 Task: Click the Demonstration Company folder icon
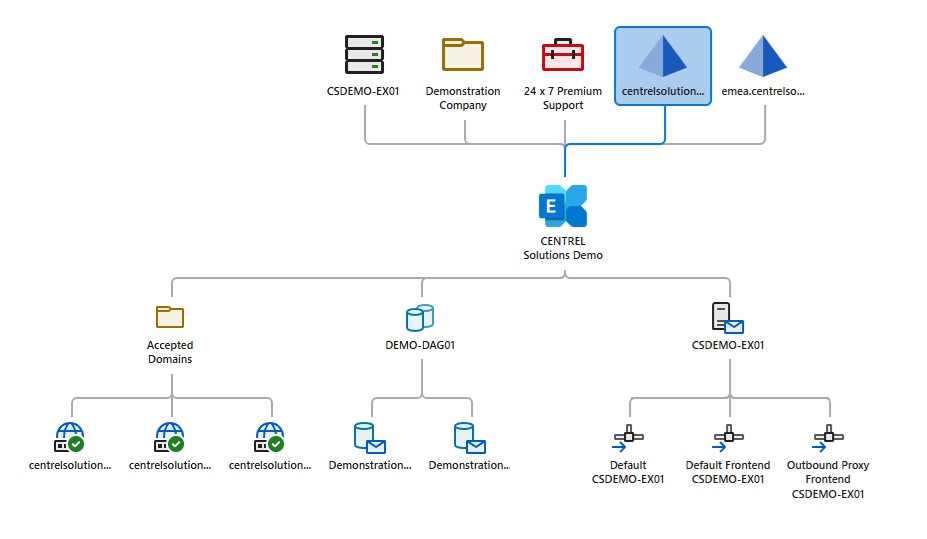(x=463, y=54)
